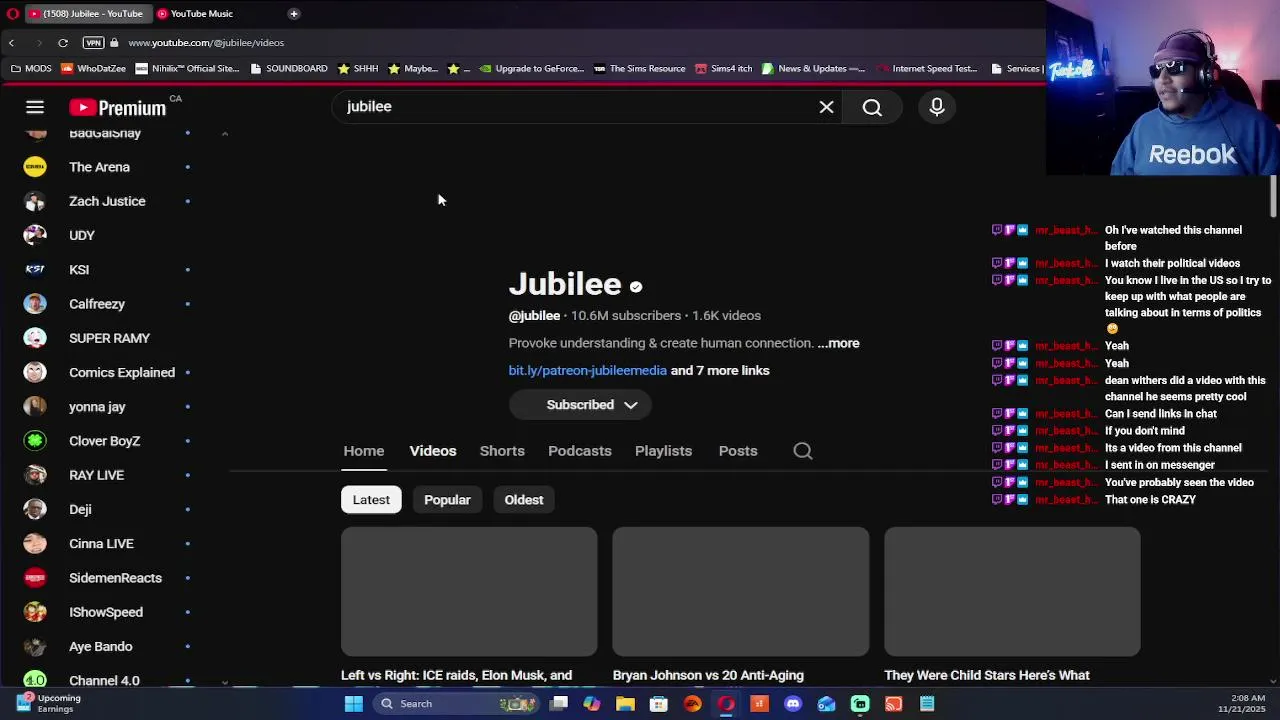Toggle the Opera VPN badge
1280x720 pixels.
click(93, 43)
